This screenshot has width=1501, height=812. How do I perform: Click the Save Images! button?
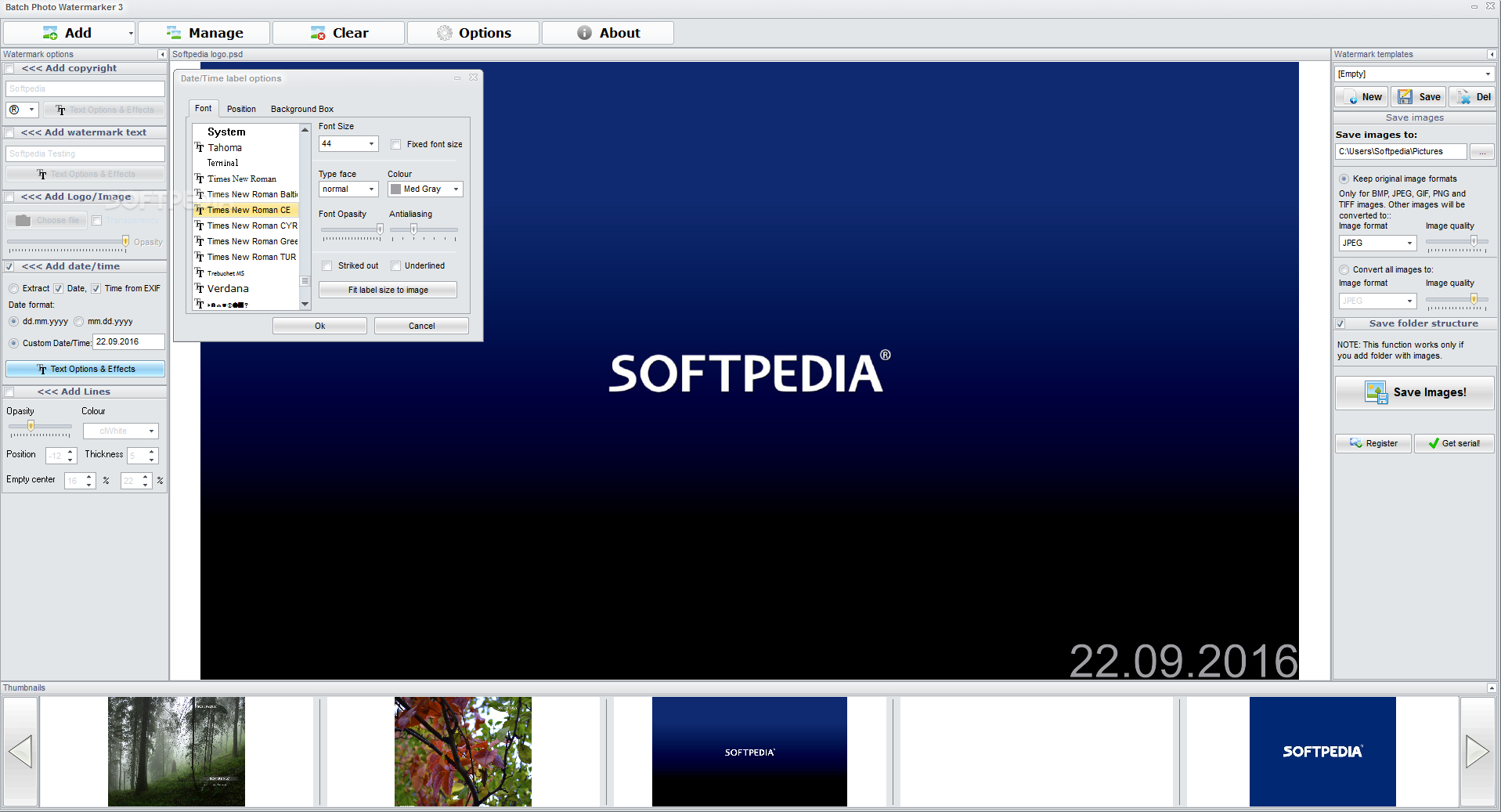(1415, 393)
